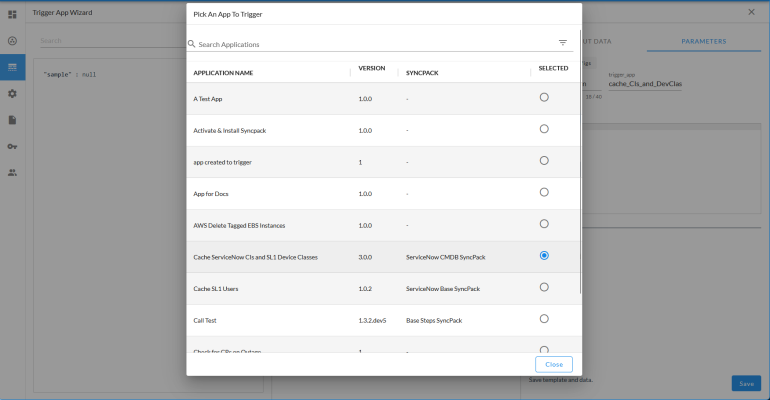Select the radio button for A Test App

pos(544,97)
